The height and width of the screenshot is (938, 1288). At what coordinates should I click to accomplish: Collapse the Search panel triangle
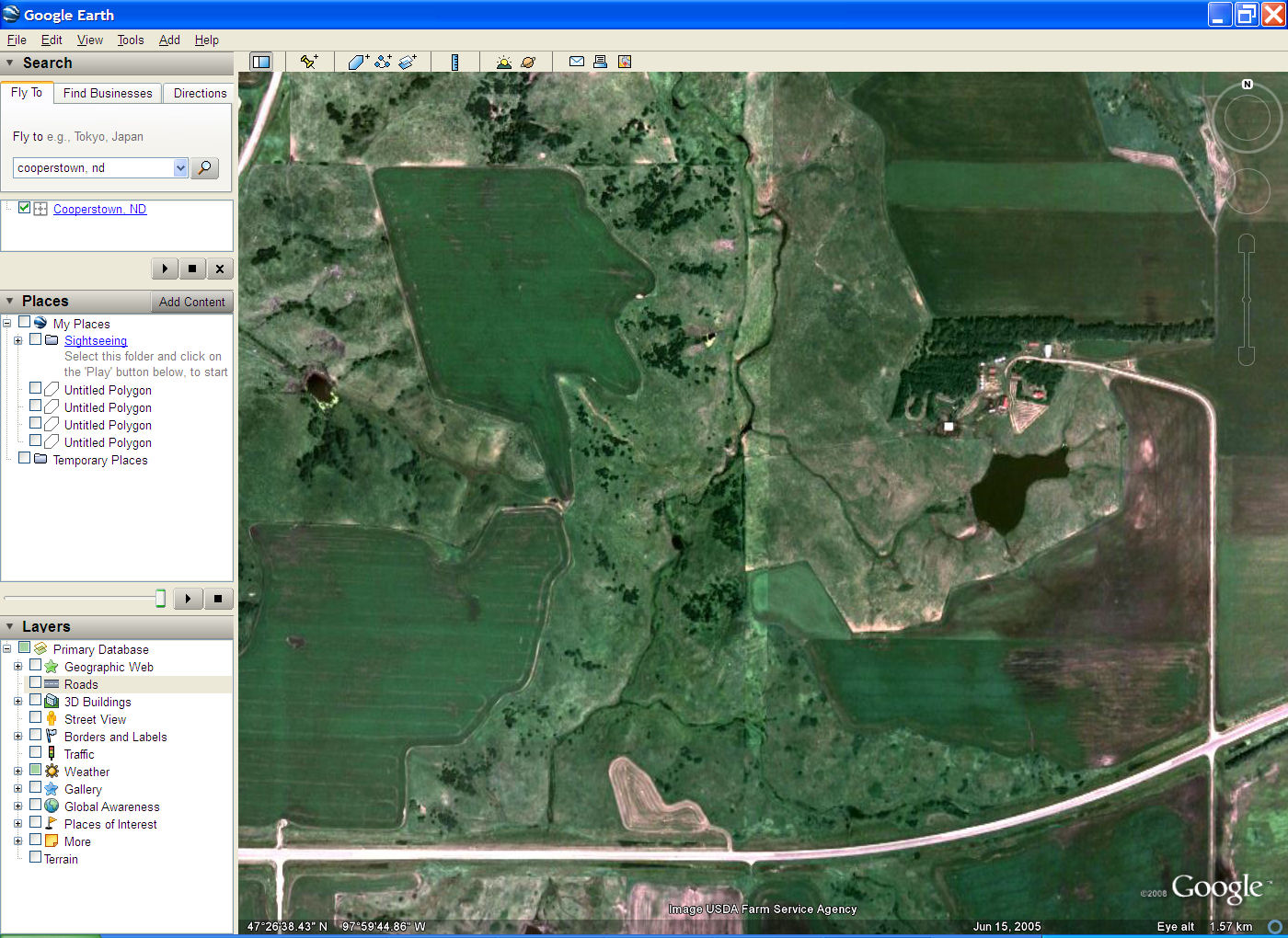pyautogui.click(x=10, y=63)
